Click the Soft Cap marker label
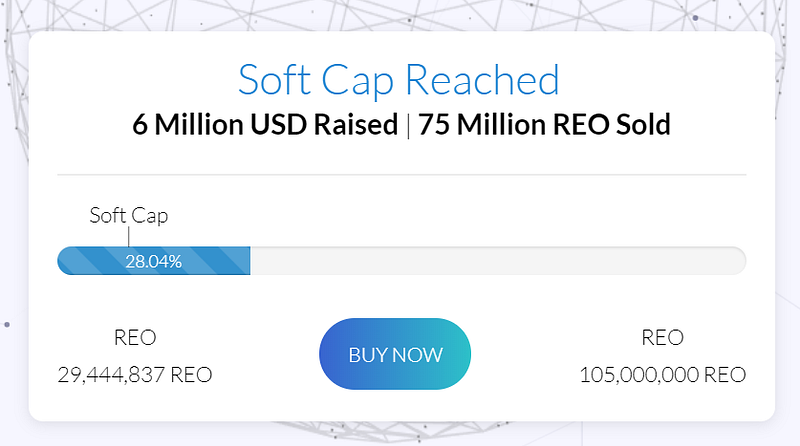 pos(129,215)
